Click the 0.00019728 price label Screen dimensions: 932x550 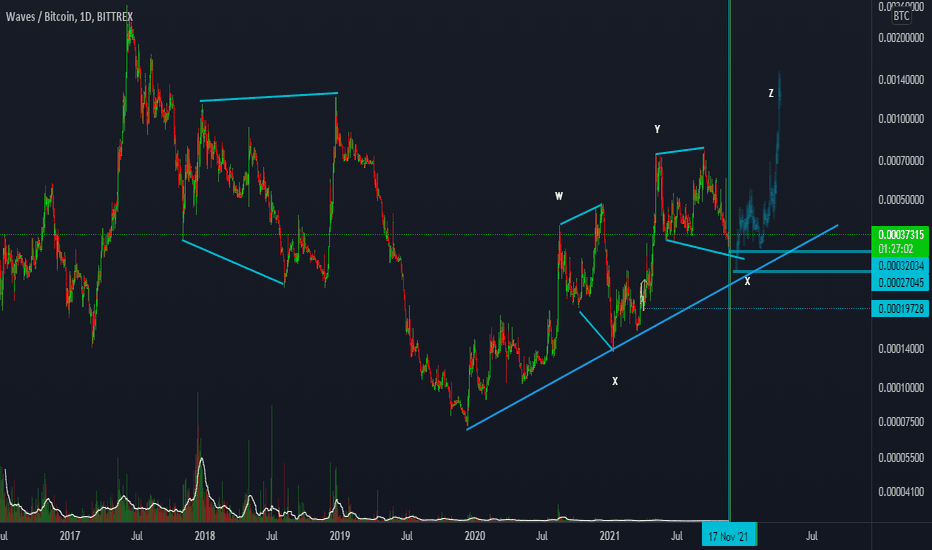[900, 309]
